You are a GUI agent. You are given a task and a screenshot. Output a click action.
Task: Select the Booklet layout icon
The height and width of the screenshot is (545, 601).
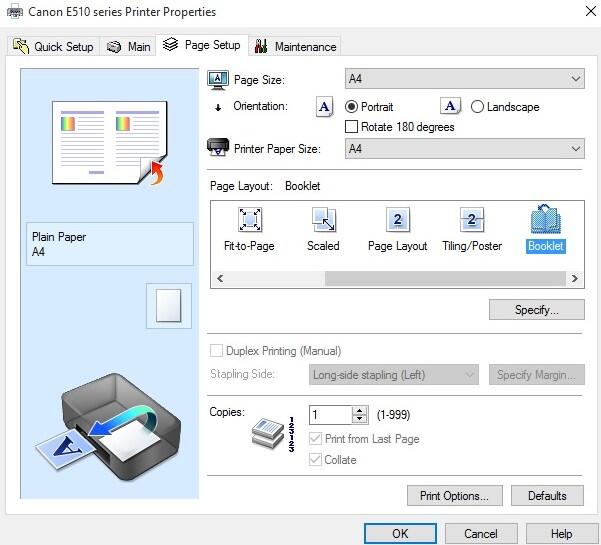coord(546,219)
